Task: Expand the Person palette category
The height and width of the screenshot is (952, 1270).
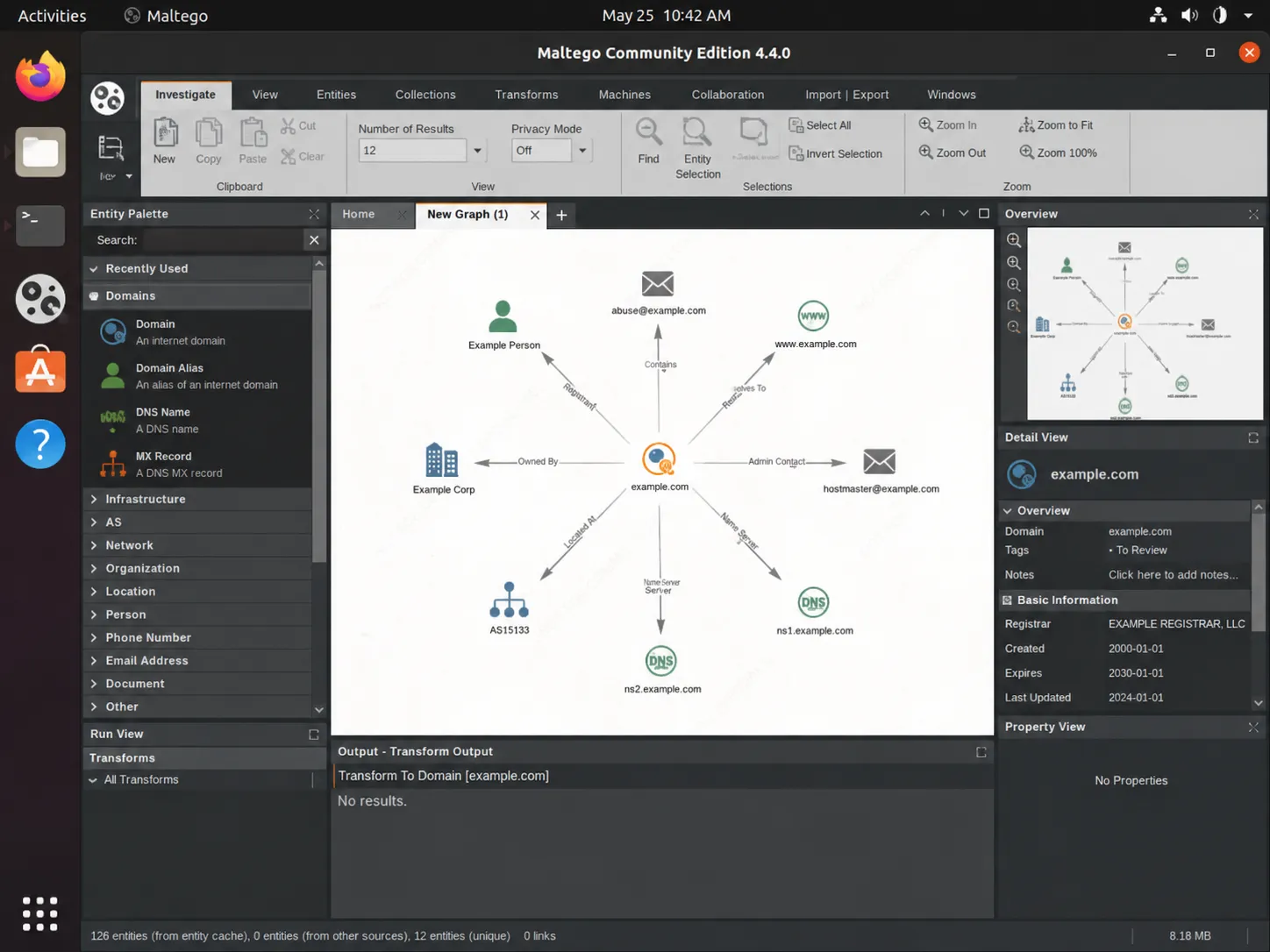Action: [x=94, y=615]
